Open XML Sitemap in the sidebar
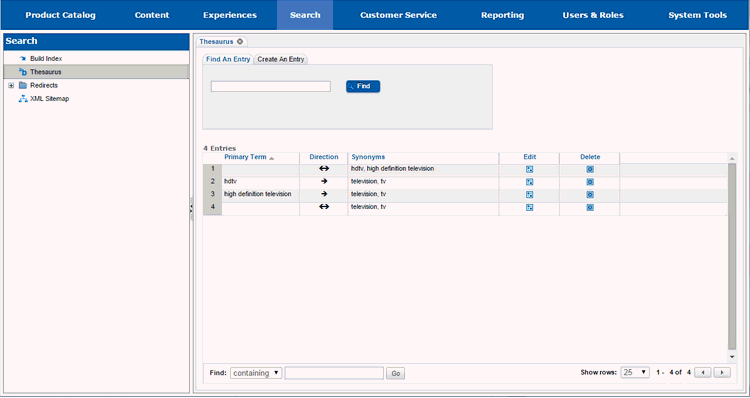This screenshot has height=398, width=750. pyautogui.click(x=49, y=99)
